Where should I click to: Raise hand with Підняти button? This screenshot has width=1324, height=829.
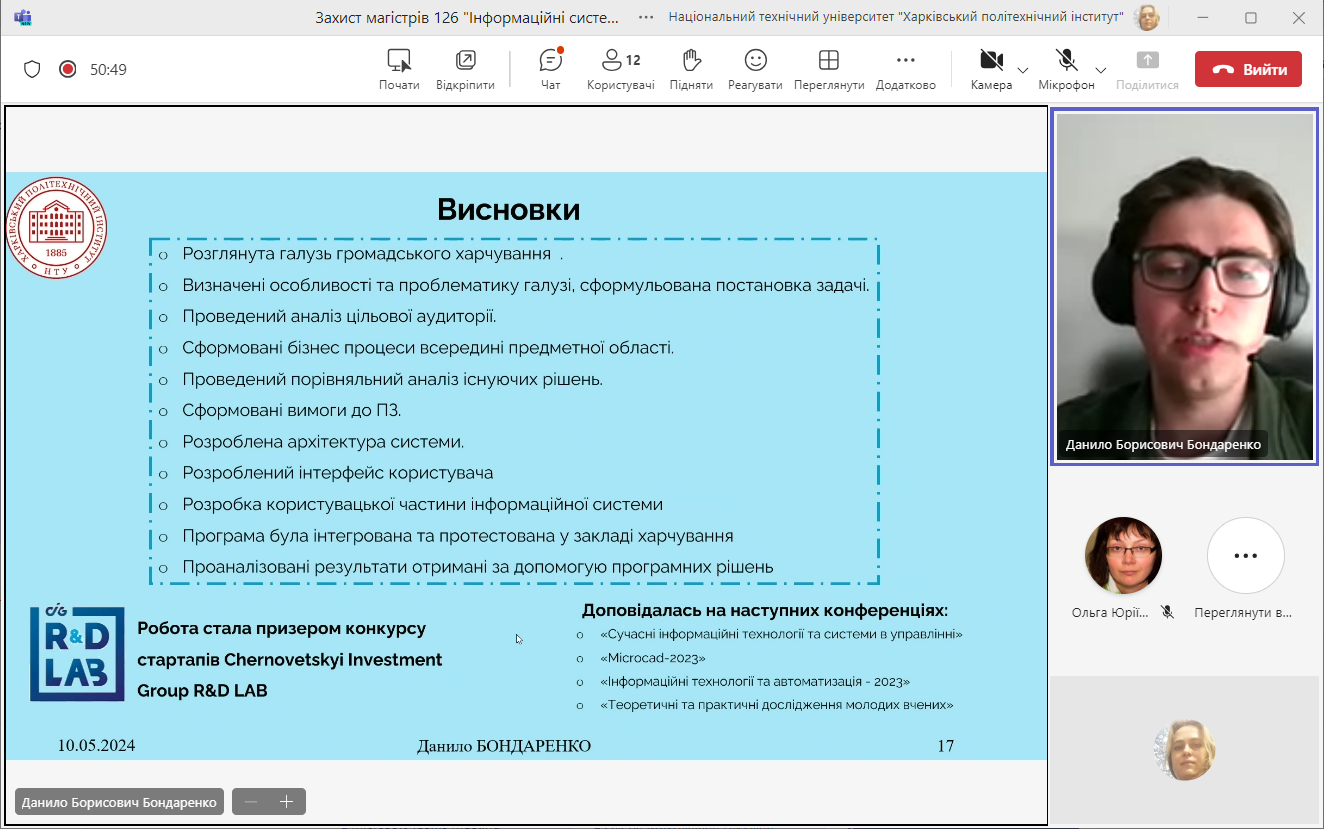[691, 69]
